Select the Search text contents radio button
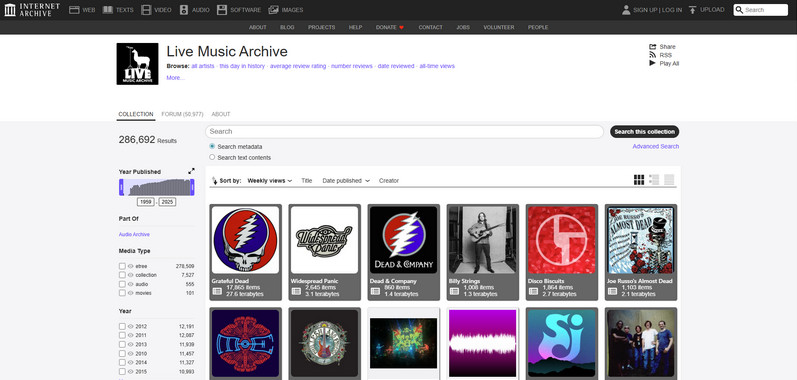The height and width of the screenshot is (380, 797). (212, 157)
